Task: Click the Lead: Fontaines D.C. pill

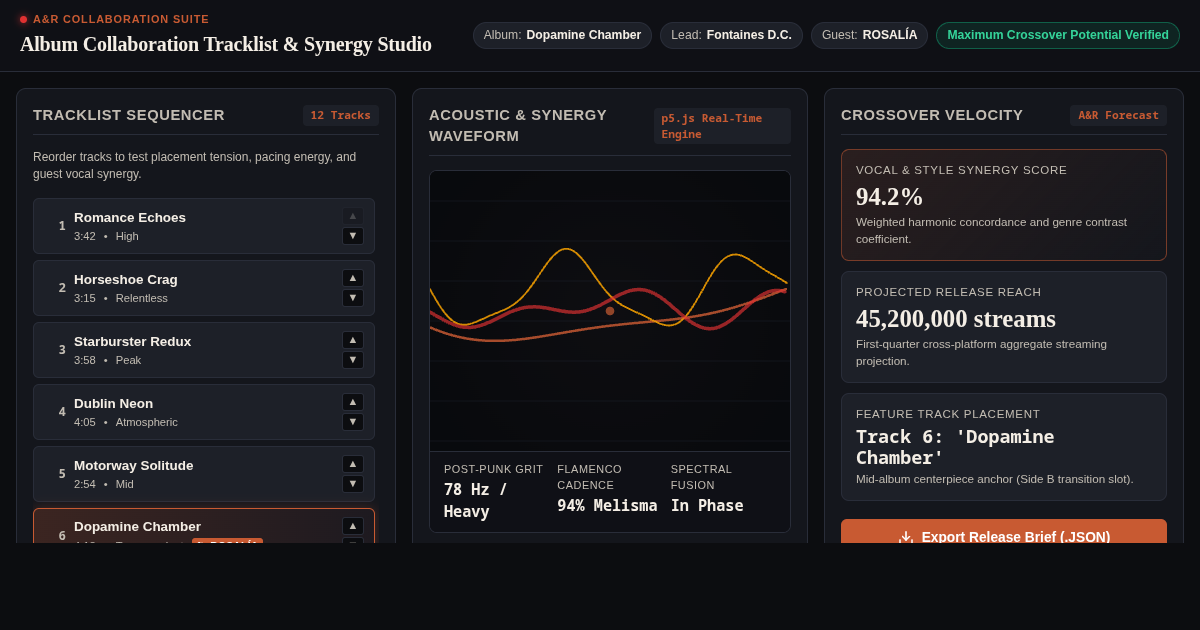Action: [x=731, y=35]
